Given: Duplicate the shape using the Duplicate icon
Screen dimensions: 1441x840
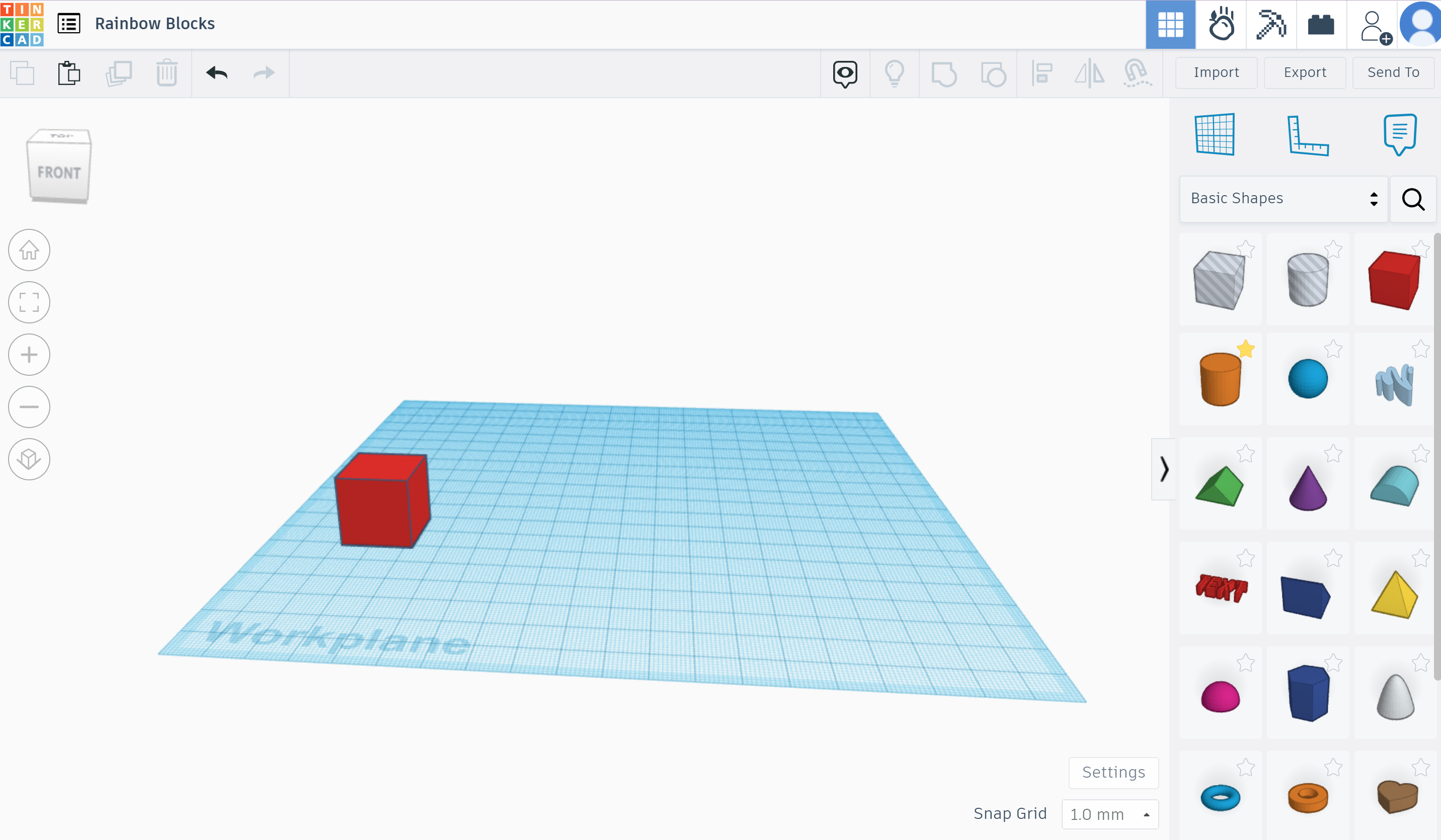Looking at the screenshot, I should tap(118, 73).
